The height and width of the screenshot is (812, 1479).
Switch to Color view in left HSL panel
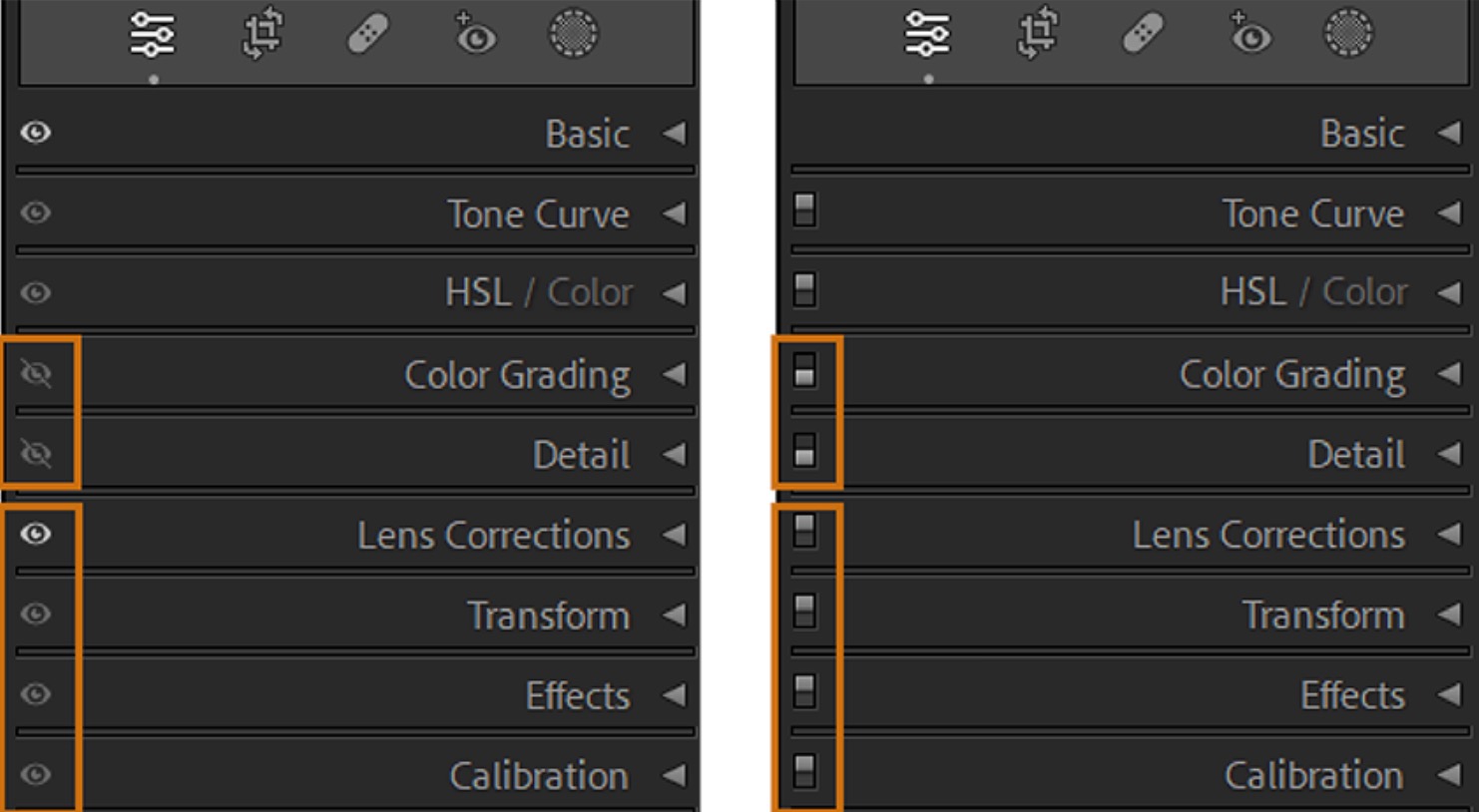tap(590, 293)
